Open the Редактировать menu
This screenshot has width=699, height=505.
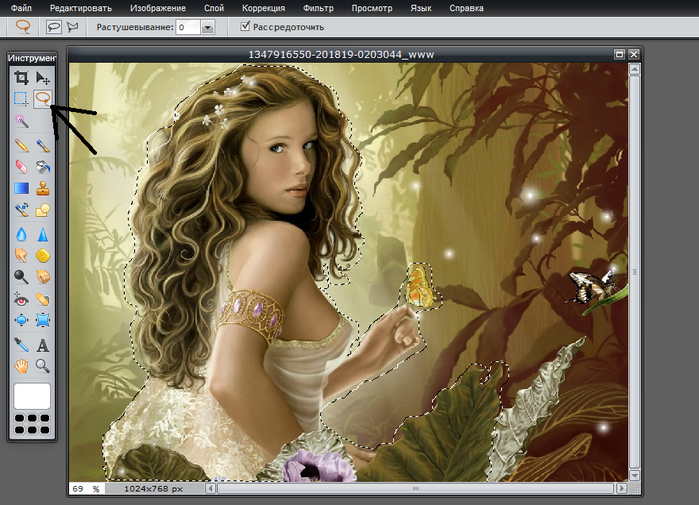click(81, 8)
